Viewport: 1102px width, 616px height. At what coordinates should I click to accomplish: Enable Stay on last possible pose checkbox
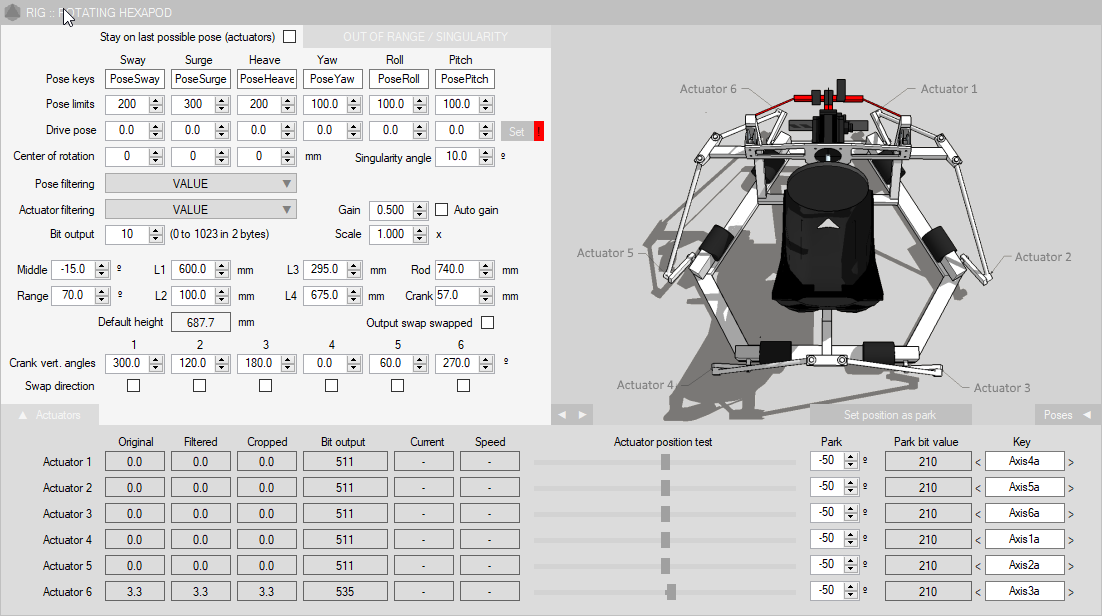(x=289, y=37)
